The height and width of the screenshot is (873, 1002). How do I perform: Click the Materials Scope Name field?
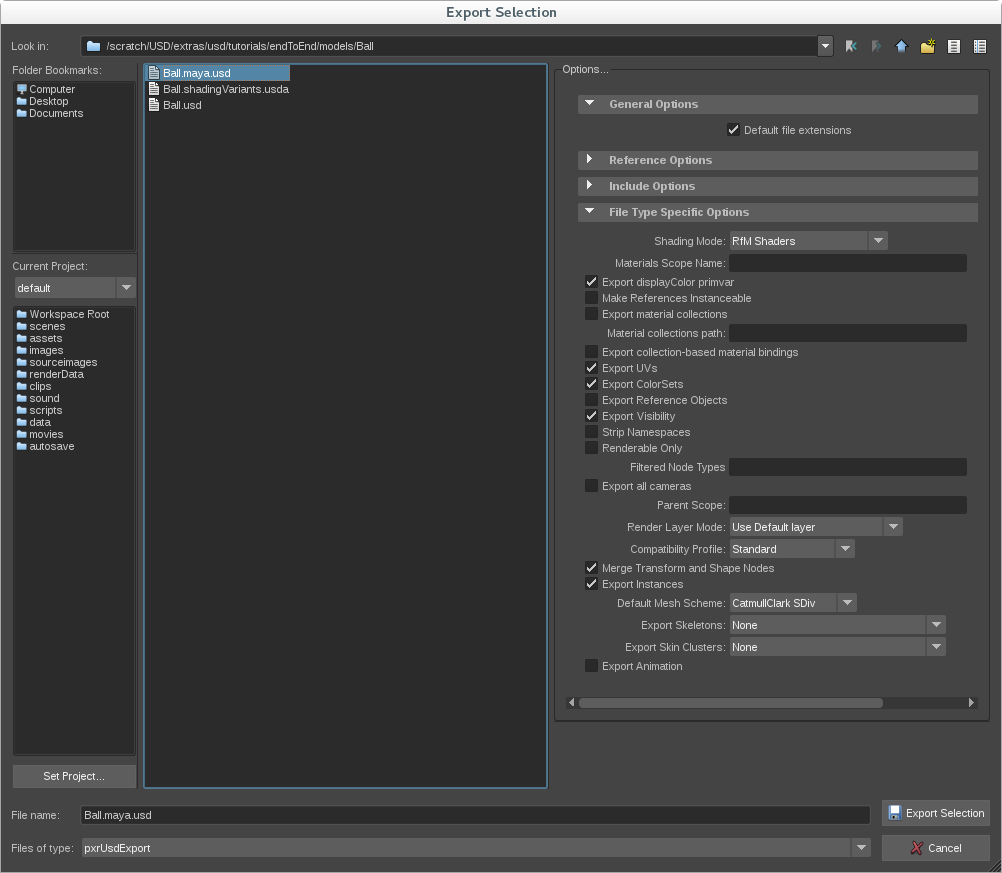point(847,263)
